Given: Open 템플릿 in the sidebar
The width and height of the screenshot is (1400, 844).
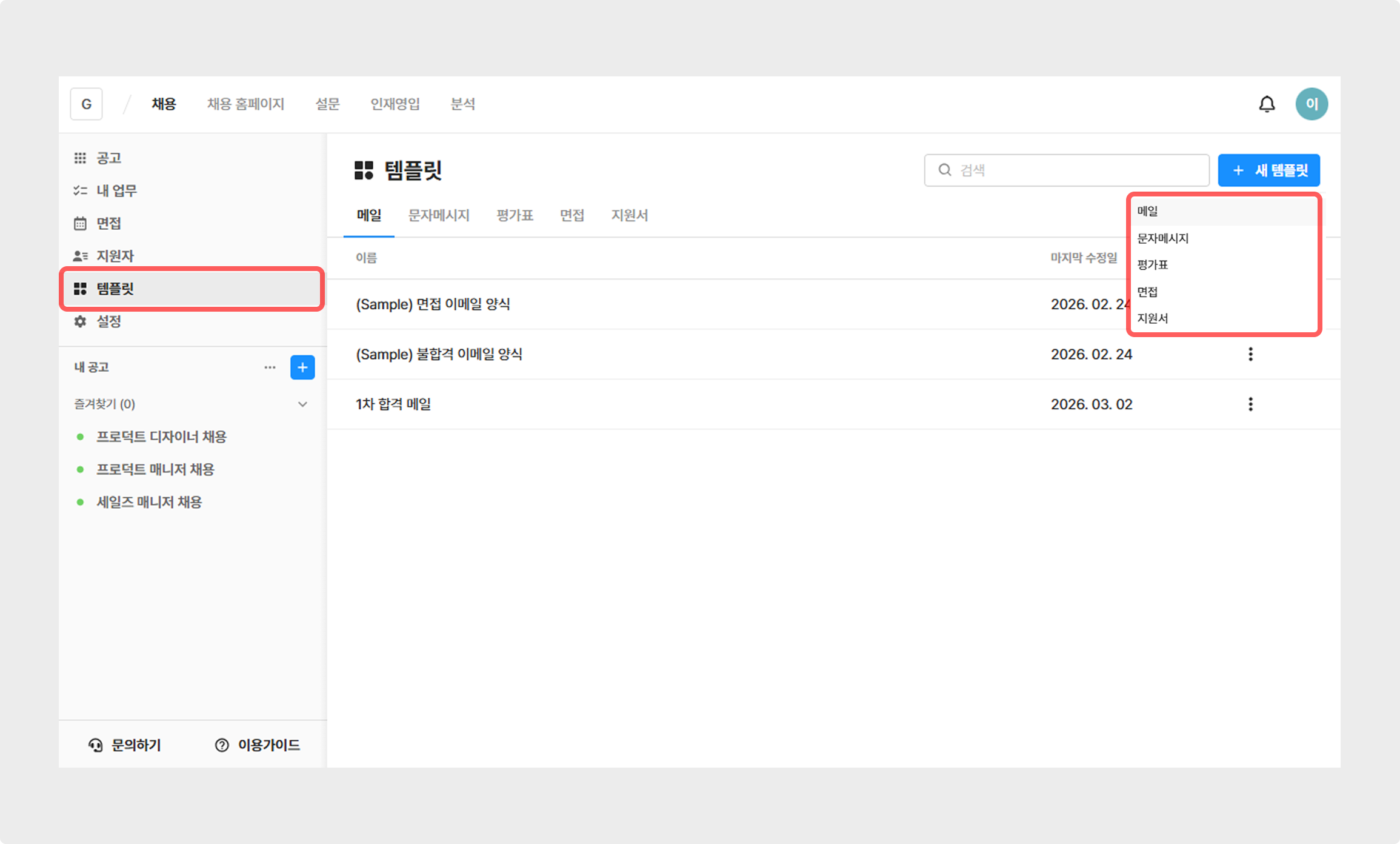Looking at the screenshot, I should [x=192, y=289].
